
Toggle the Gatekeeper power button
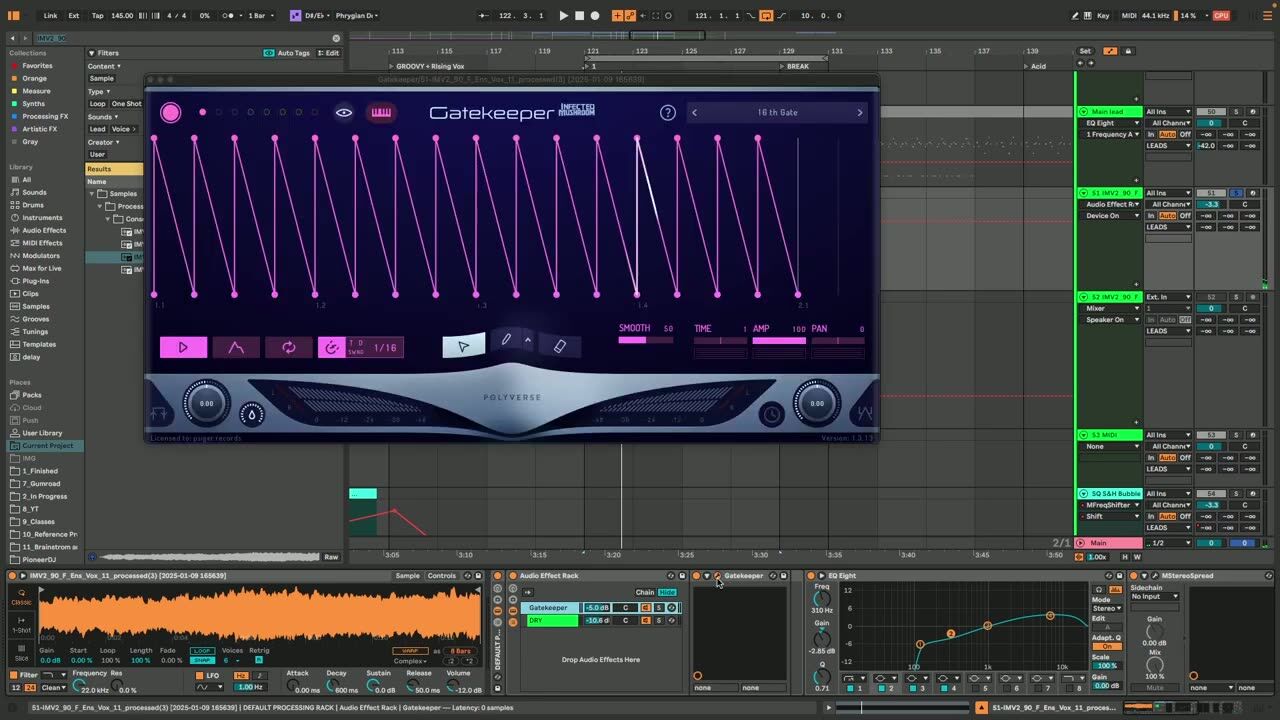click(171, 113)
